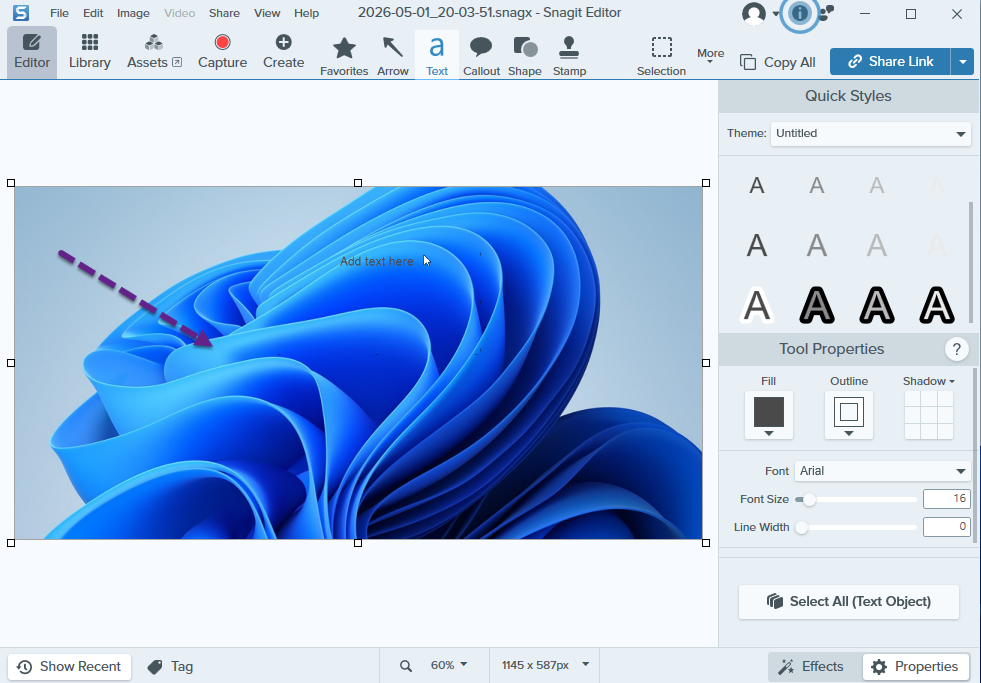Click the Quick Styles scrollbar
This screenshot has height=683, width=981.
coord(971,261)
